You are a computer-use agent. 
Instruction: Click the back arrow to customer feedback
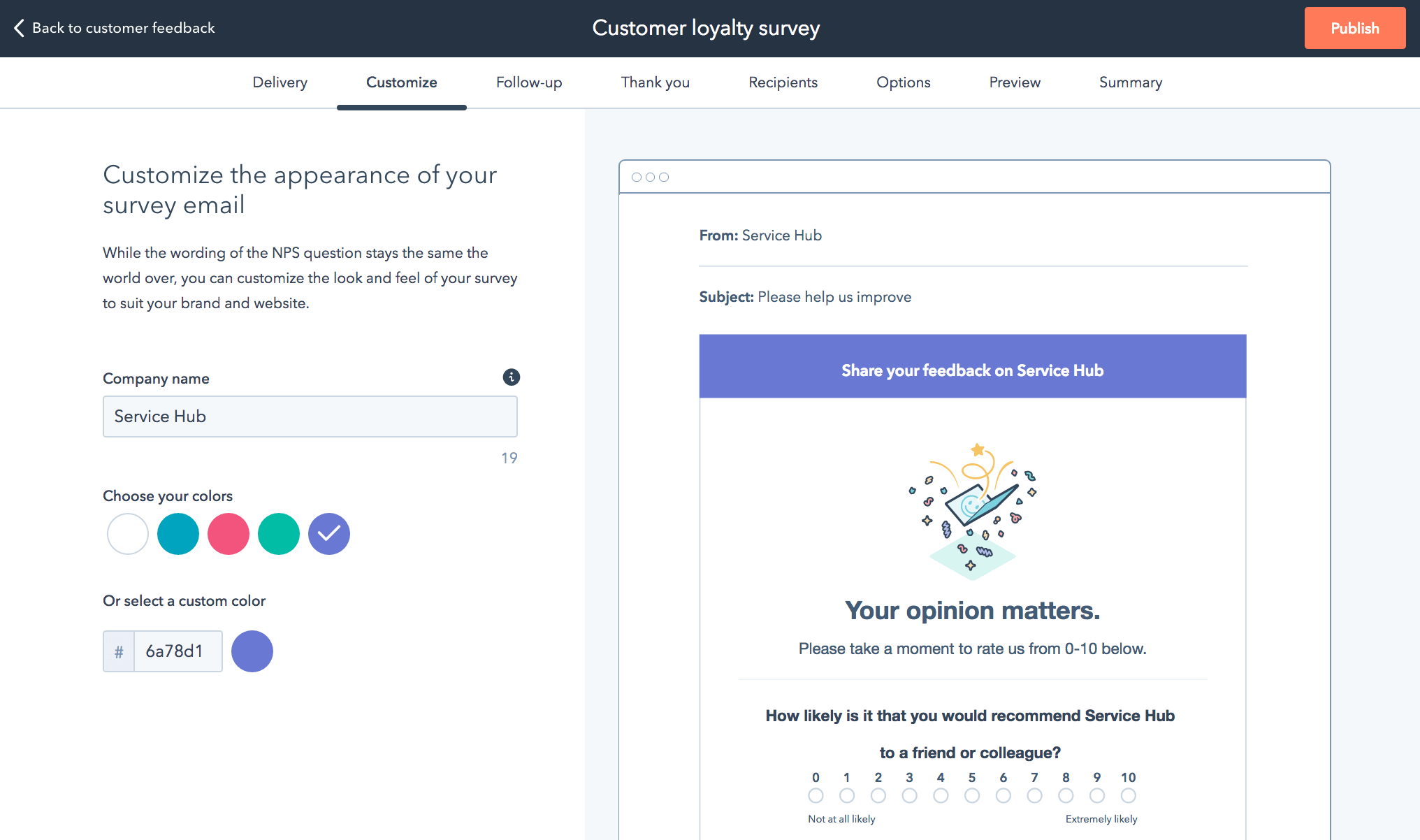pos(19,27)
